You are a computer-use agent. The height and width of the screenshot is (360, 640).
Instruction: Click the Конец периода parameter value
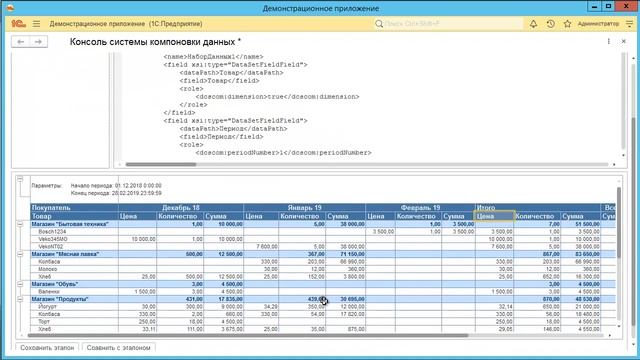tap(136, 193)
